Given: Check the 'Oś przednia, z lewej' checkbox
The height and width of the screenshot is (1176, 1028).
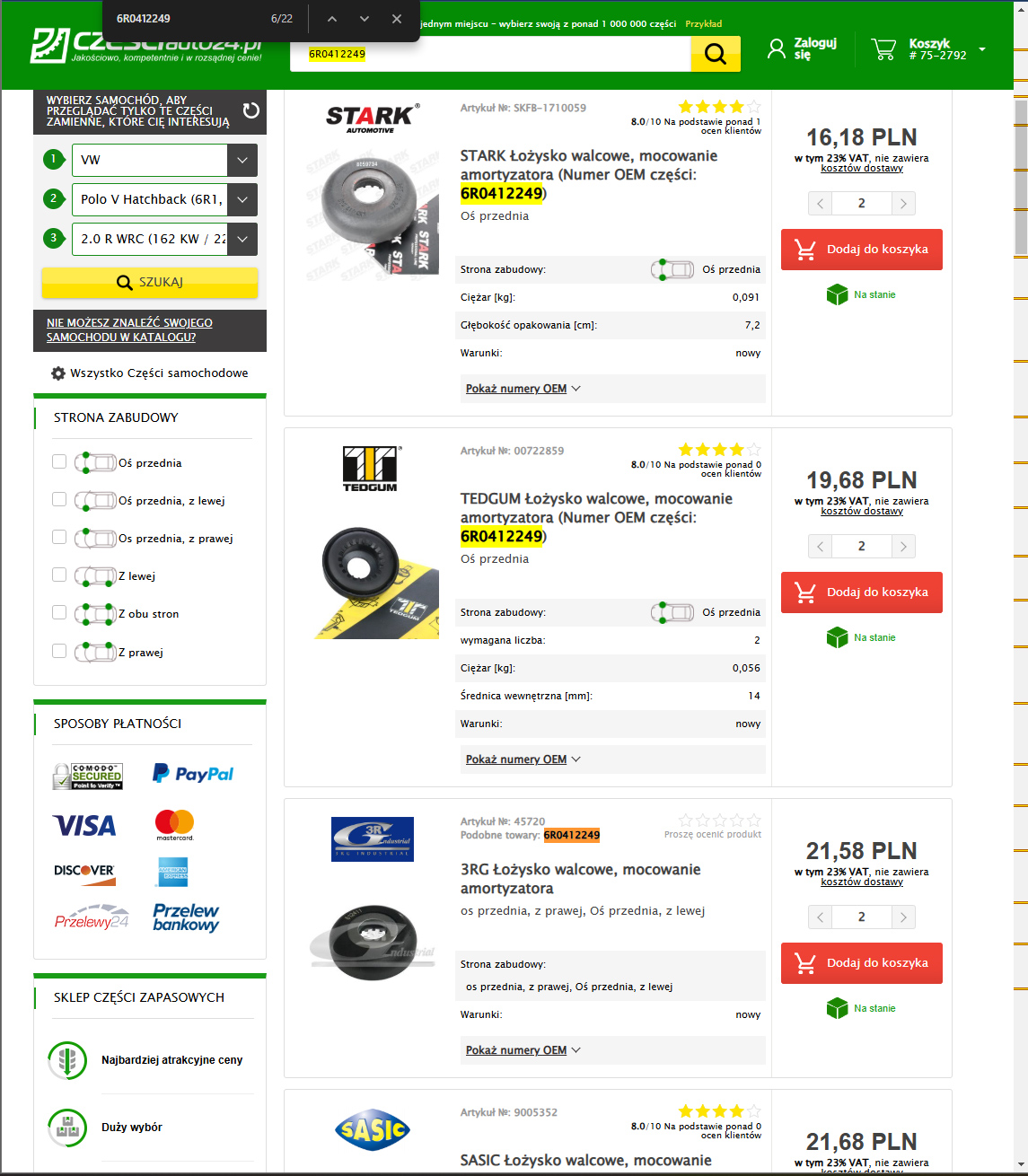Looking at the screenshot, I should pos(59,499).
